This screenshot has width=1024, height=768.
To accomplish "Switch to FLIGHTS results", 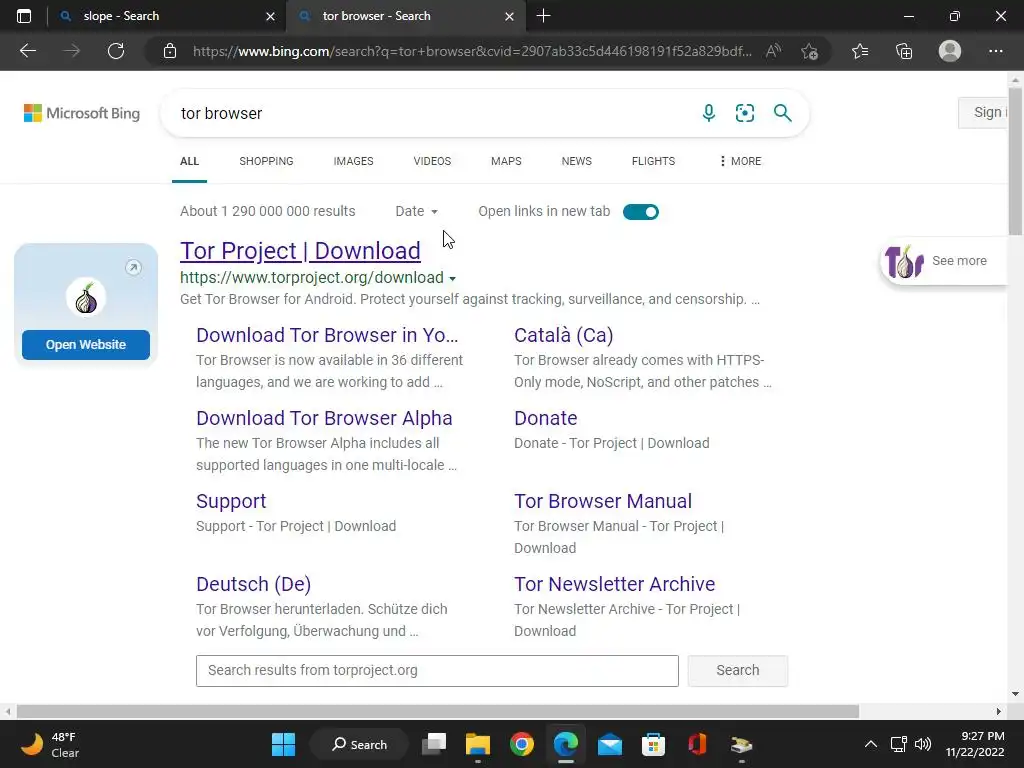I will tap(653, 161).
